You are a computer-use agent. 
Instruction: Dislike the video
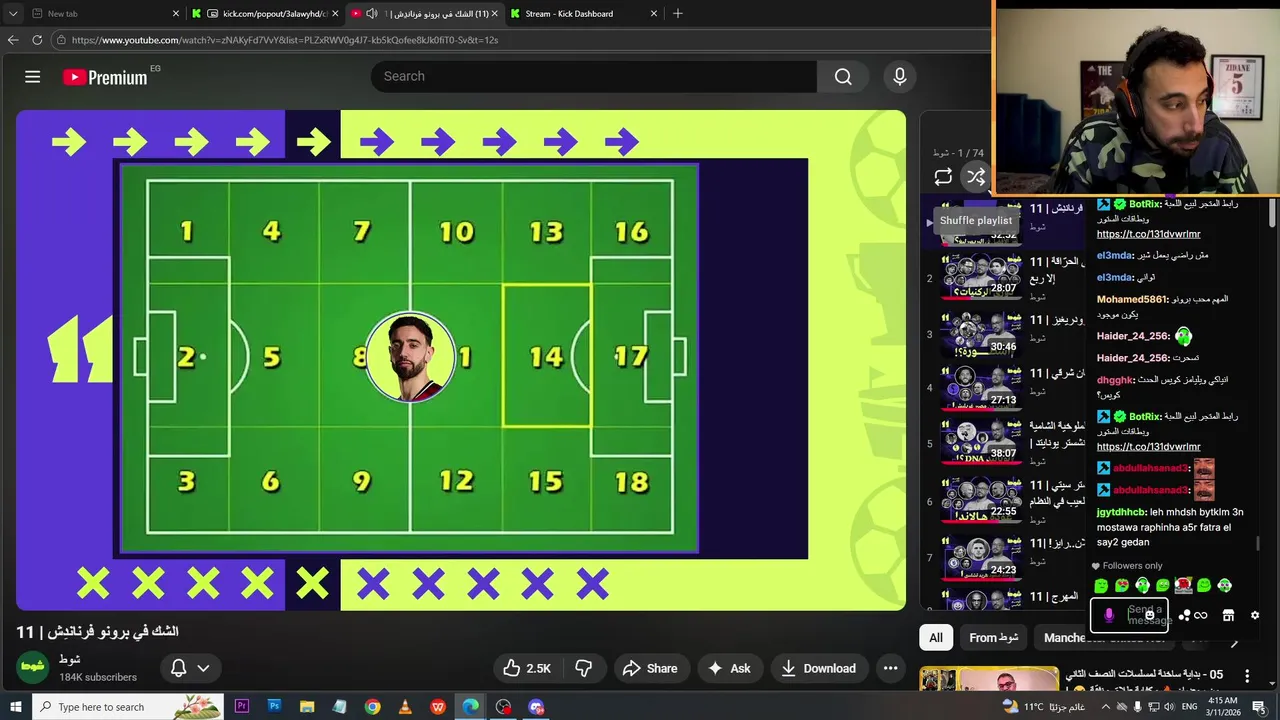click(x=583, y=668)
